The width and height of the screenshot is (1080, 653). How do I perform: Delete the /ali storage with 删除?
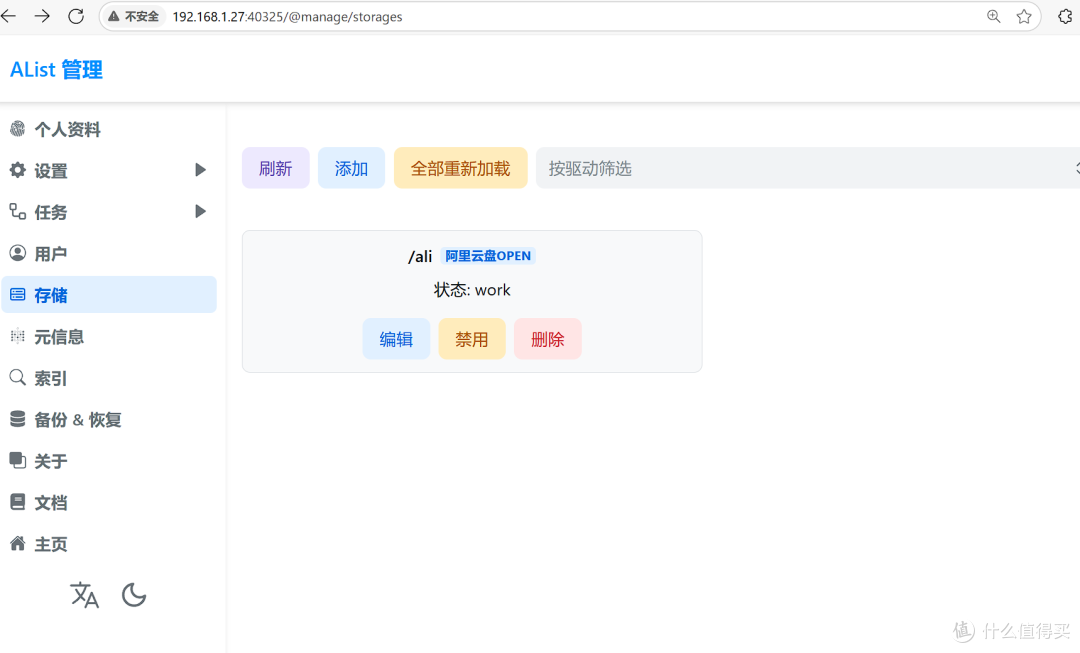(x=548, y=339)
